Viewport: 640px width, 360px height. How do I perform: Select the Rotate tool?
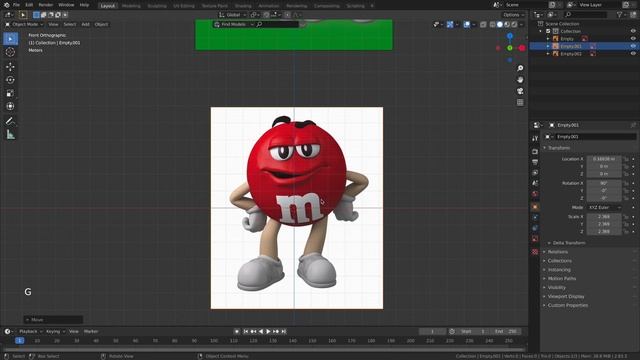pos(11,80)
